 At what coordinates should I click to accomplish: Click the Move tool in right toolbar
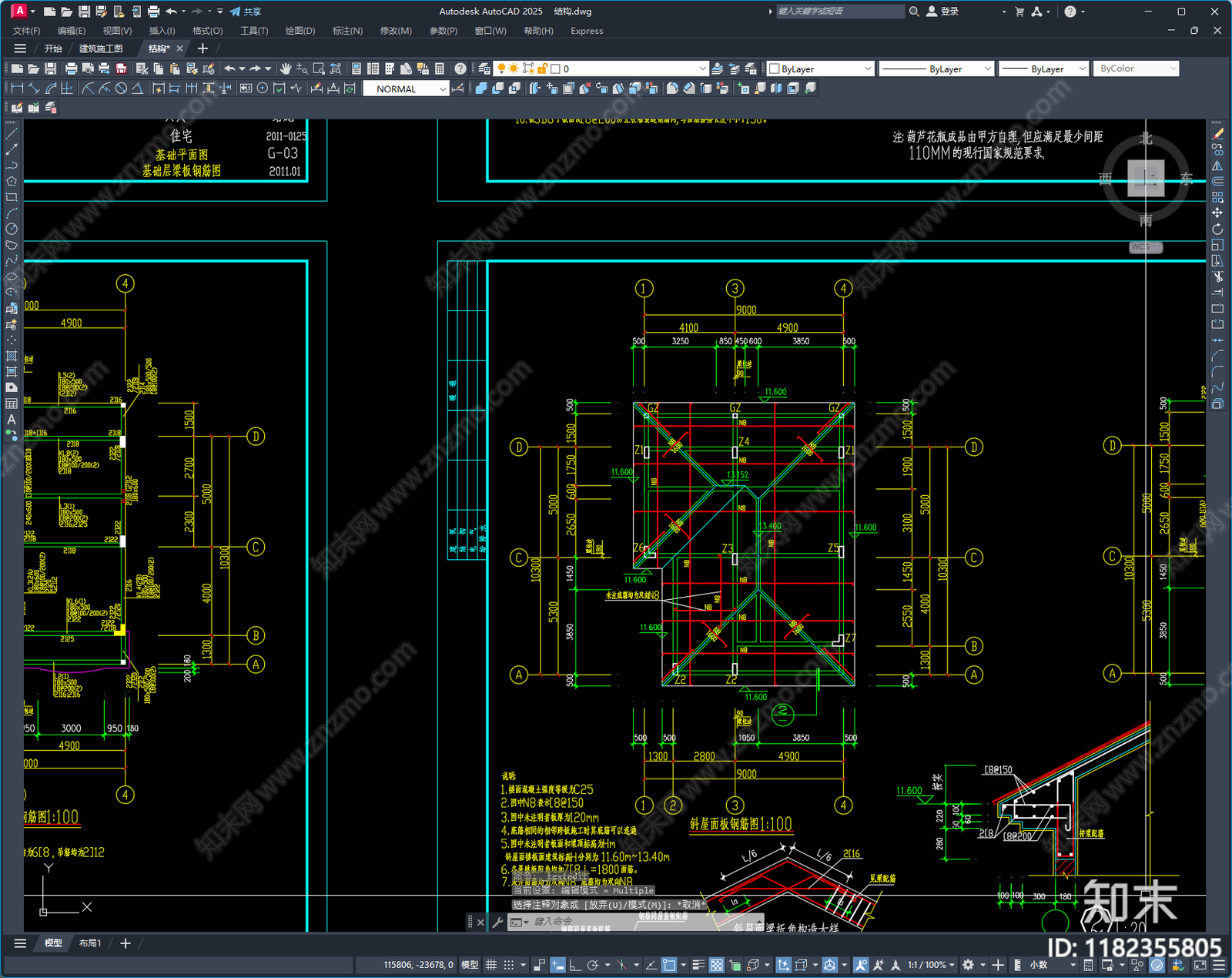tap(1217, 213)
